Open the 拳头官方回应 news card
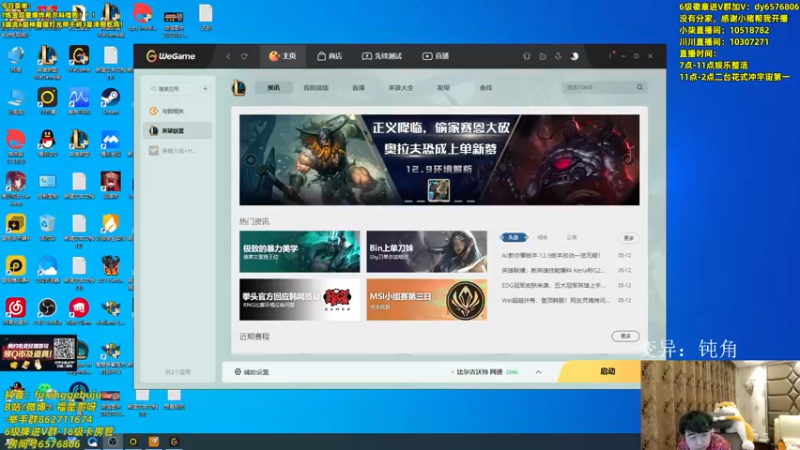The image size is (800, 450). click(x=299, y=299)
